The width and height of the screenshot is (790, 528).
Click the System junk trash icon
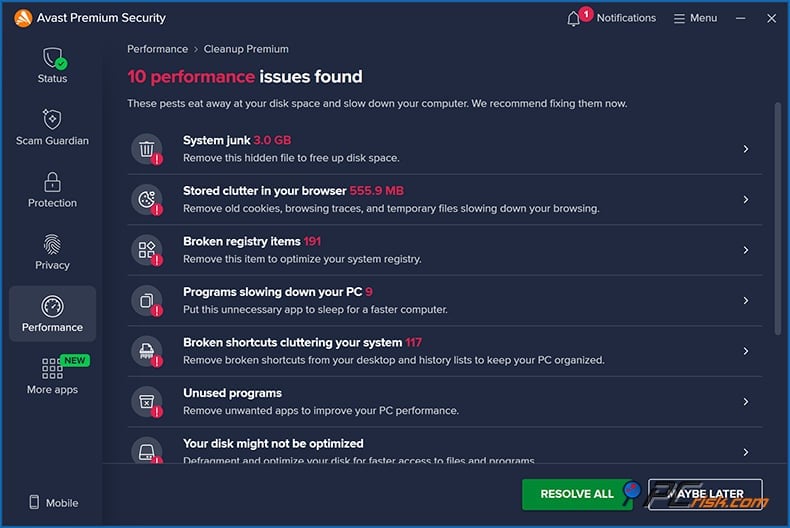pyautogui.click(x=147, y=149)
